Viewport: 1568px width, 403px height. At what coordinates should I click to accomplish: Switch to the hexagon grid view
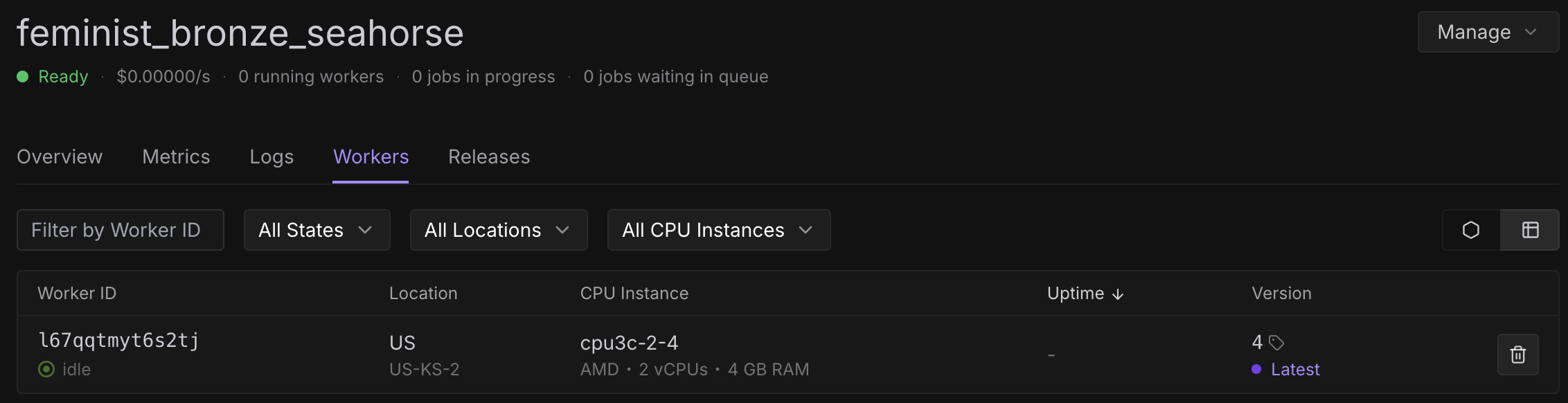click(1471, 230)
